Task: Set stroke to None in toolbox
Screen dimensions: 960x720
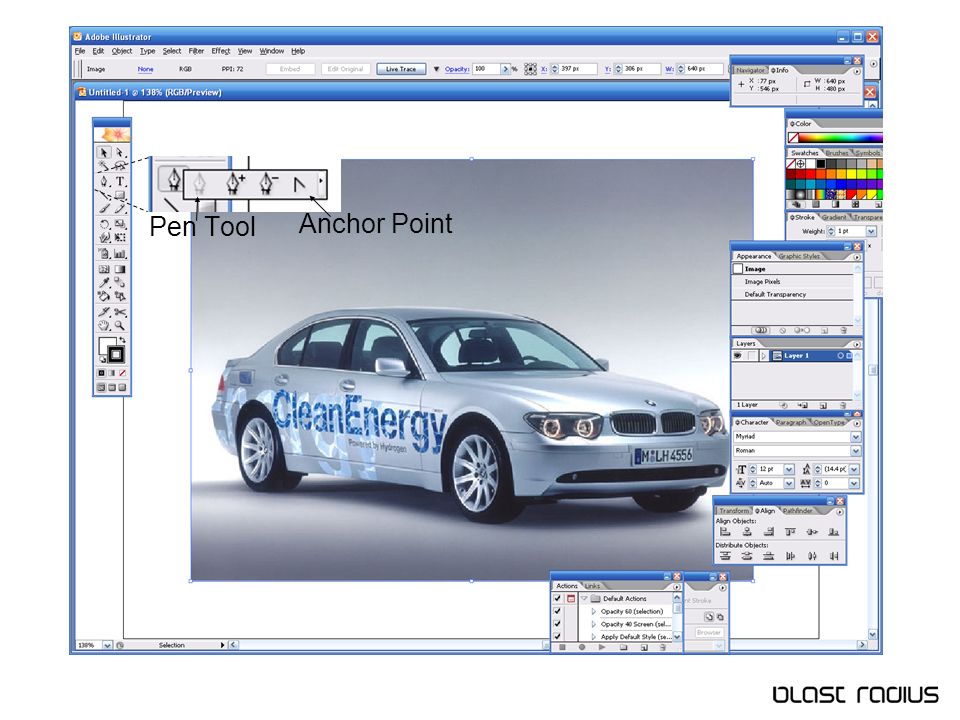Action: coord(122,373)
